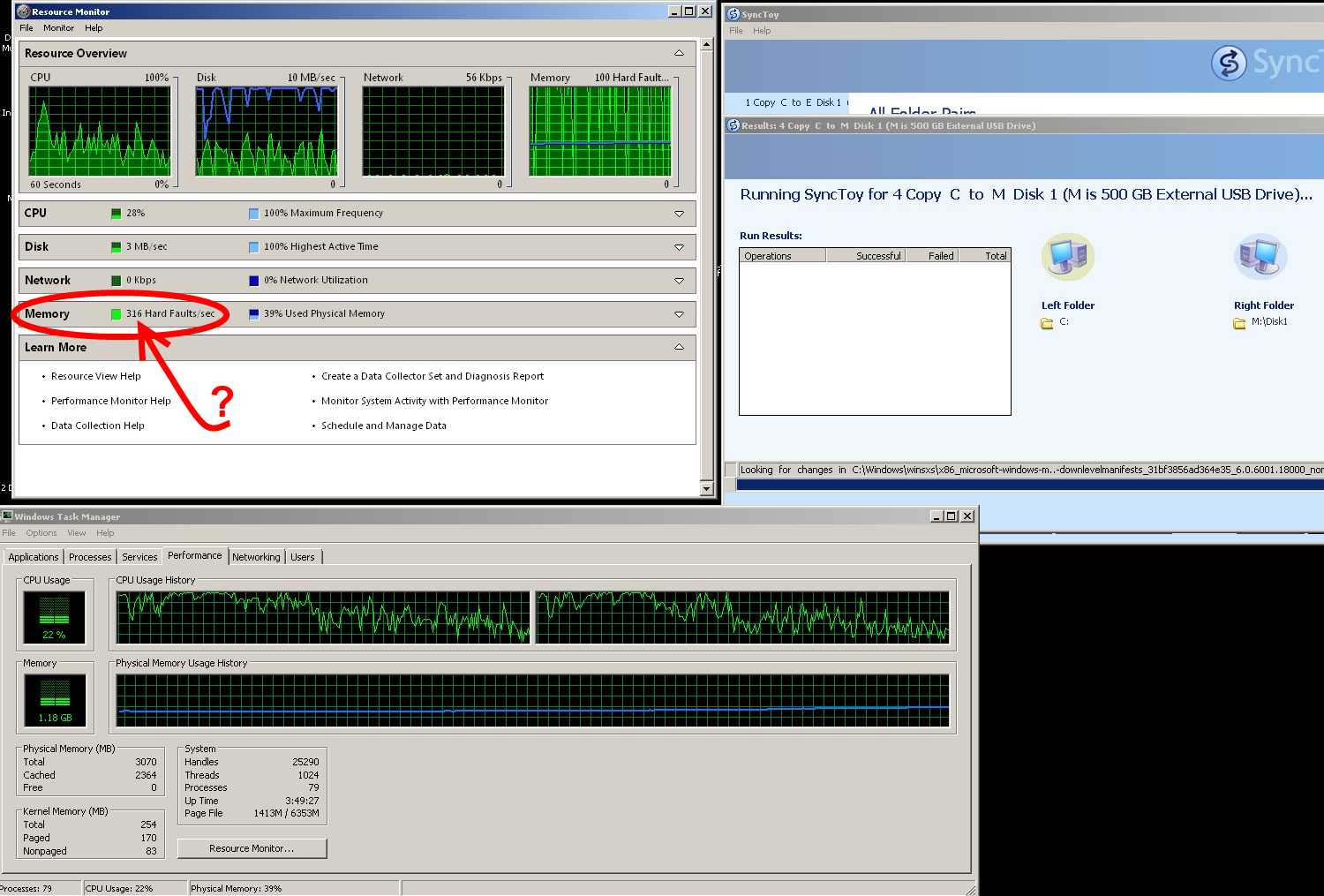Open Monitor System Activity with Performance Monitor link

pos(435,401)
